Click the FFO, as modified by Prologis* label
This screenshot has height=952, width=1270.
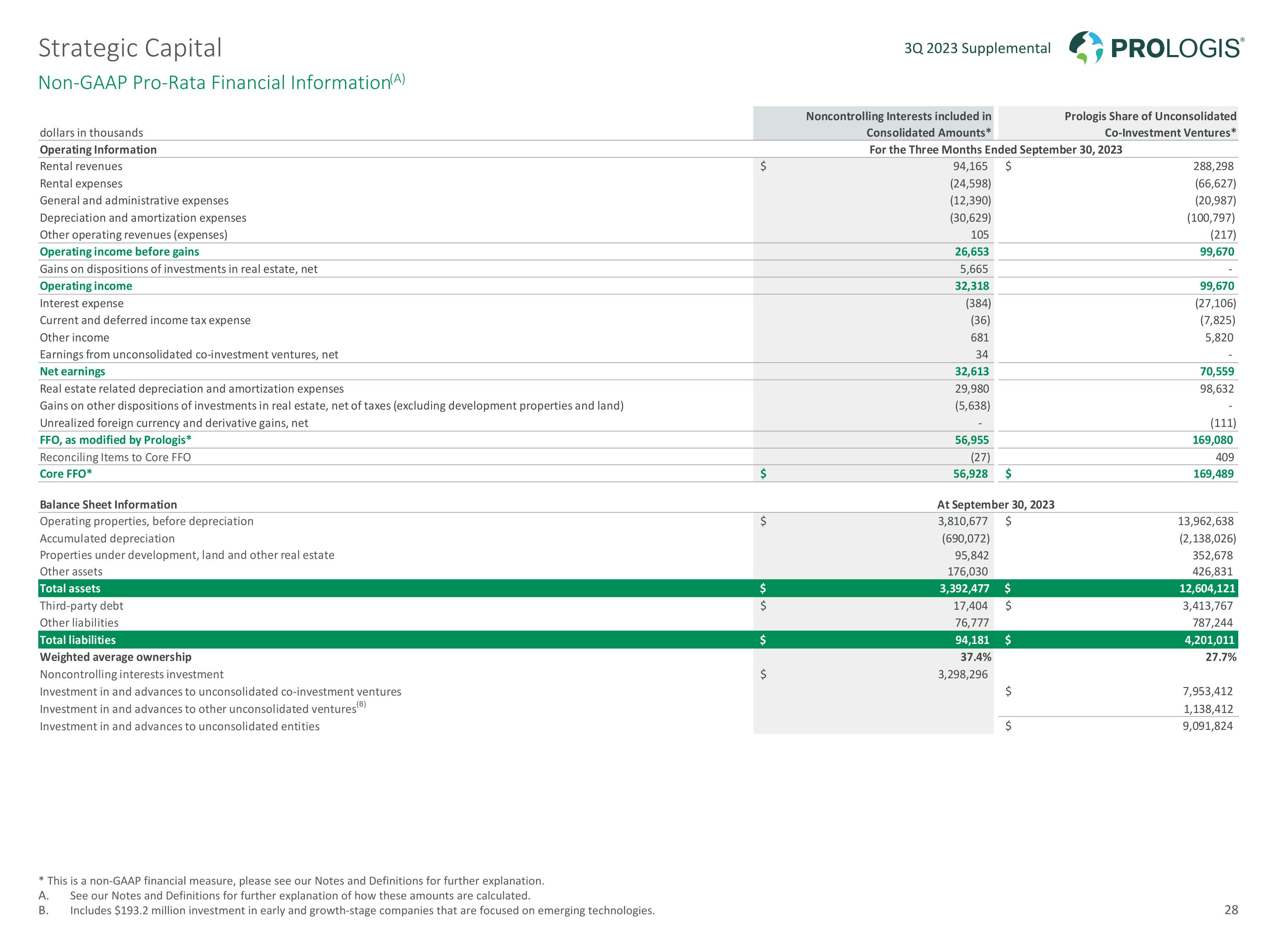(116, 440)
